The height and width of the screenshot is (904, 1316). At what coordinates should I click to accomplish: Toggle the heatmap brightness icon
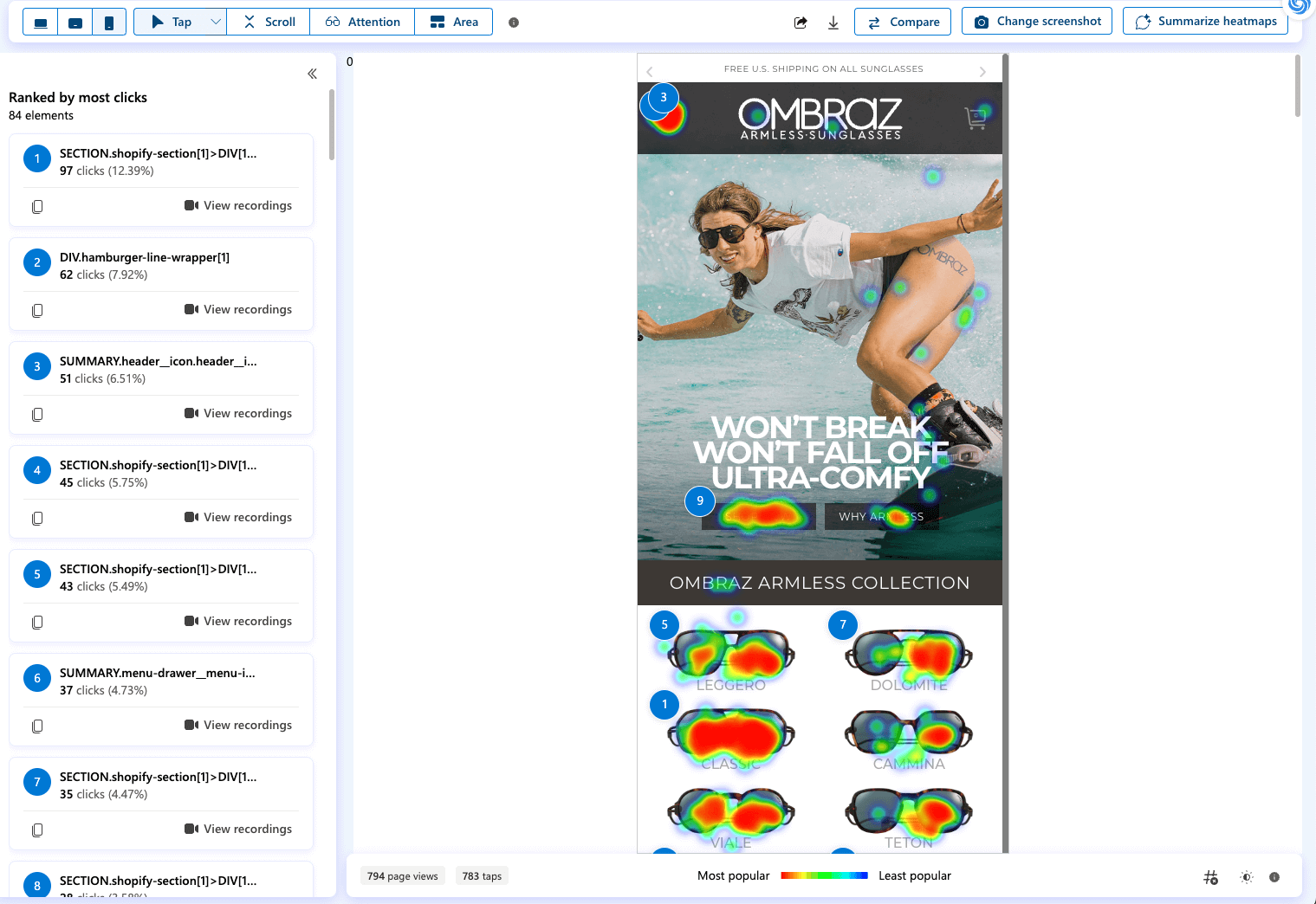coord(1247,877)
